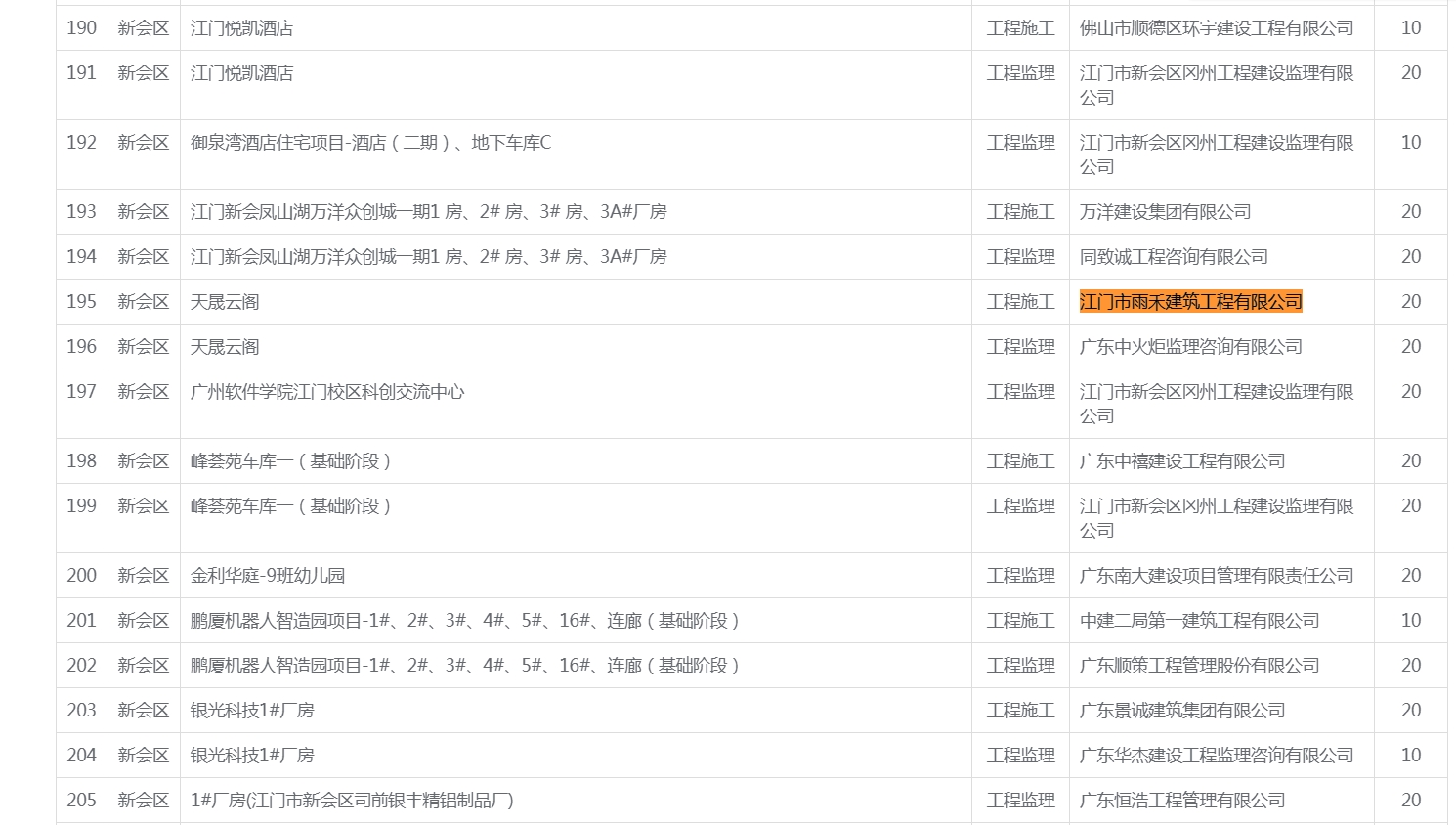
Task: Select 佛山市顺德区环宇建设工程有限公司 company cell
Action: (x=1216, y=28)
